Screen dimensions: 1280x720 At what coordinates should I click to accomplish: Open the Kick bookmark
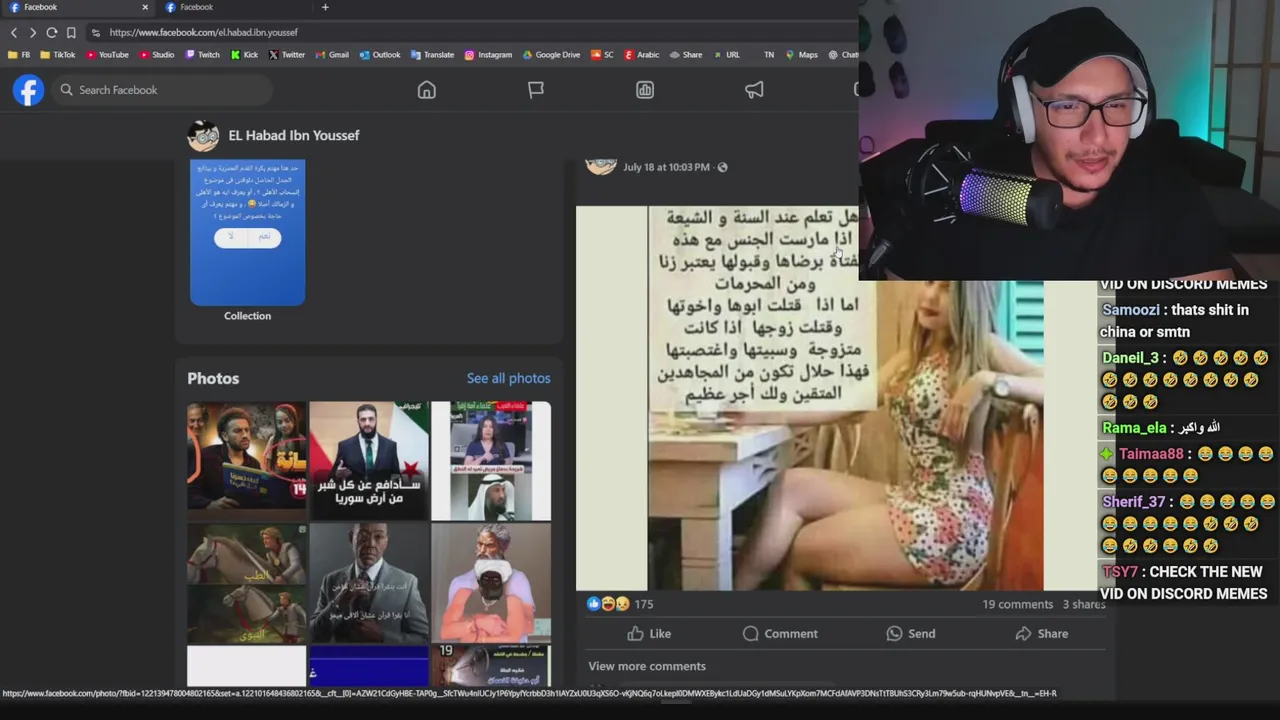tap(244, 55)
